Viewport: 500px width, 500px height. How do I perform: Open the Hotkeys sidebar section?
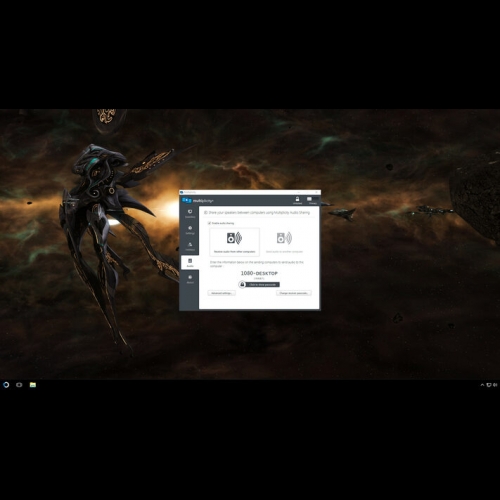[x=190, y=247]
